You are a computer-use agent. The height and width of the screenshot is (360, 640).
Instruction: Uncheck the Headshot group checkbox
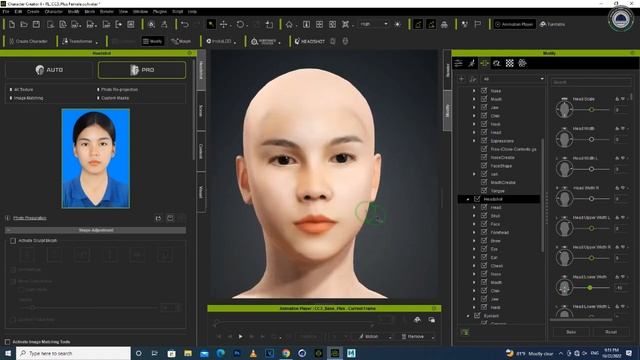click(477, 199)
